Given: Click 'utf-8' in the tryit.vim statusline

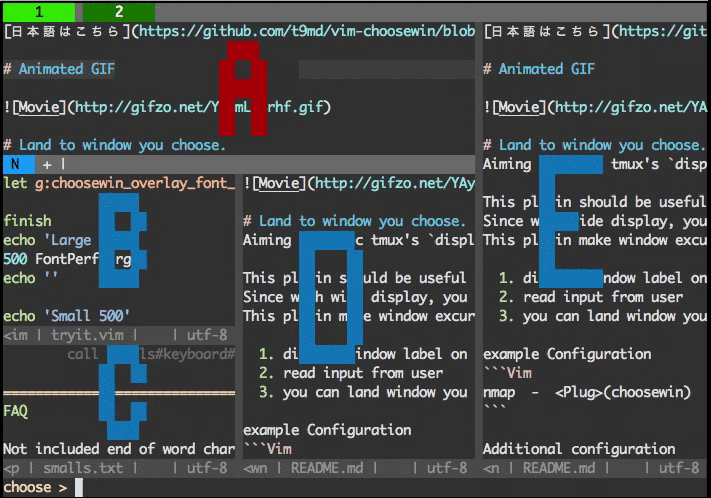Looking at the screenshot, I should tap(207, 335).
